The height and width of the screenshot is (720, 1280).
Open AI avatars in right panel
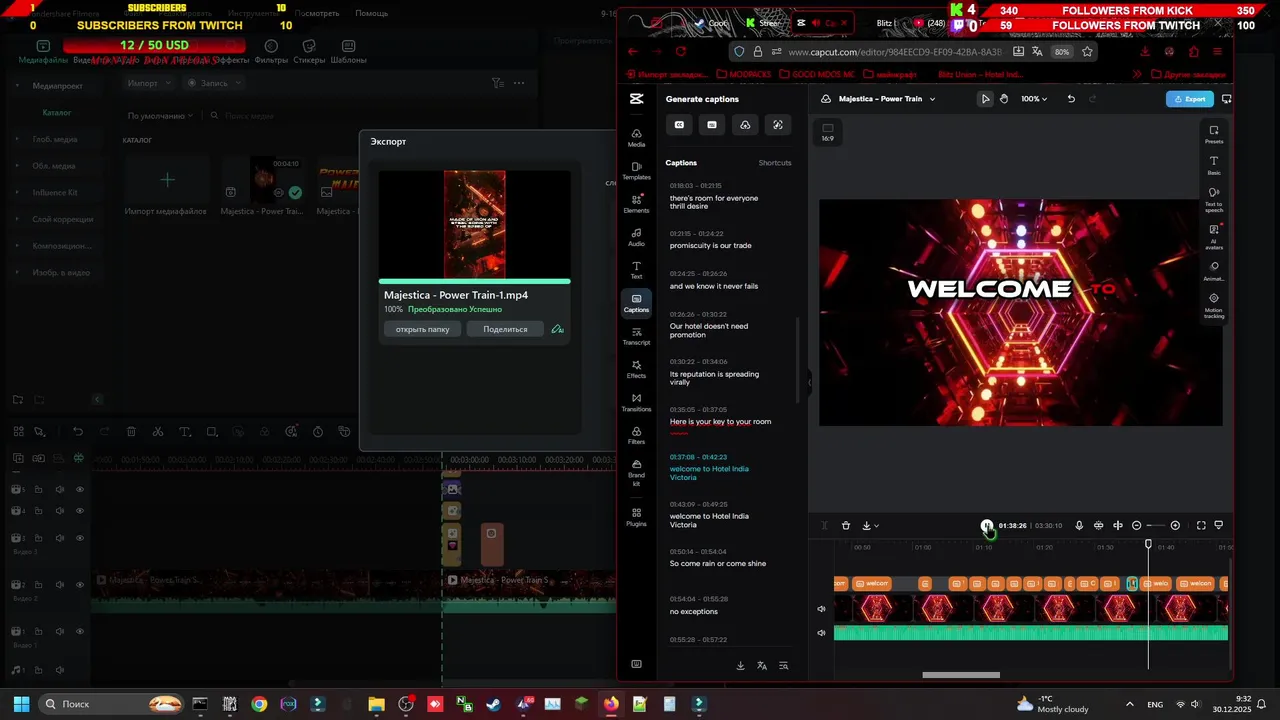click(1214, 236)
